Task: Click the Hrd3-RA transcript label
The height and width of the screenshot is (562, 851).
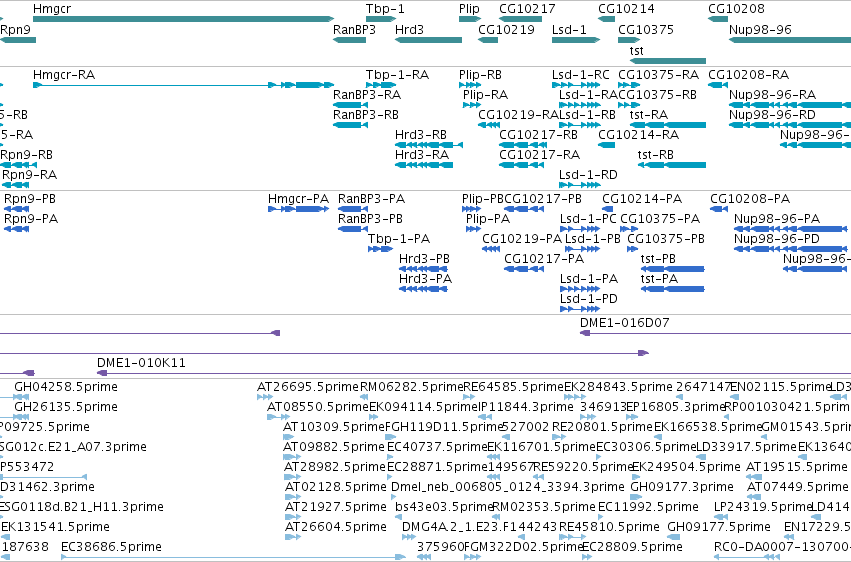Action: (422, 155)
